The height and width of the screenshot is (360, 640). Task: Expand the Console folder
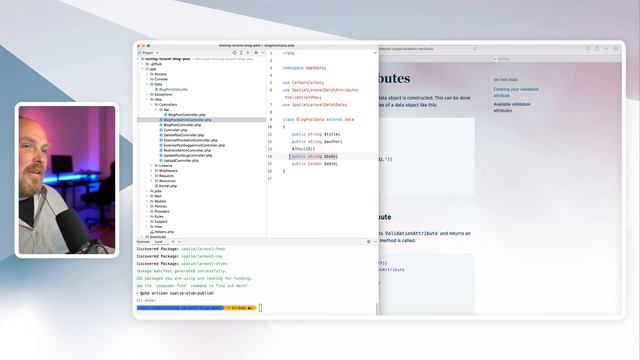coord(147,79)
